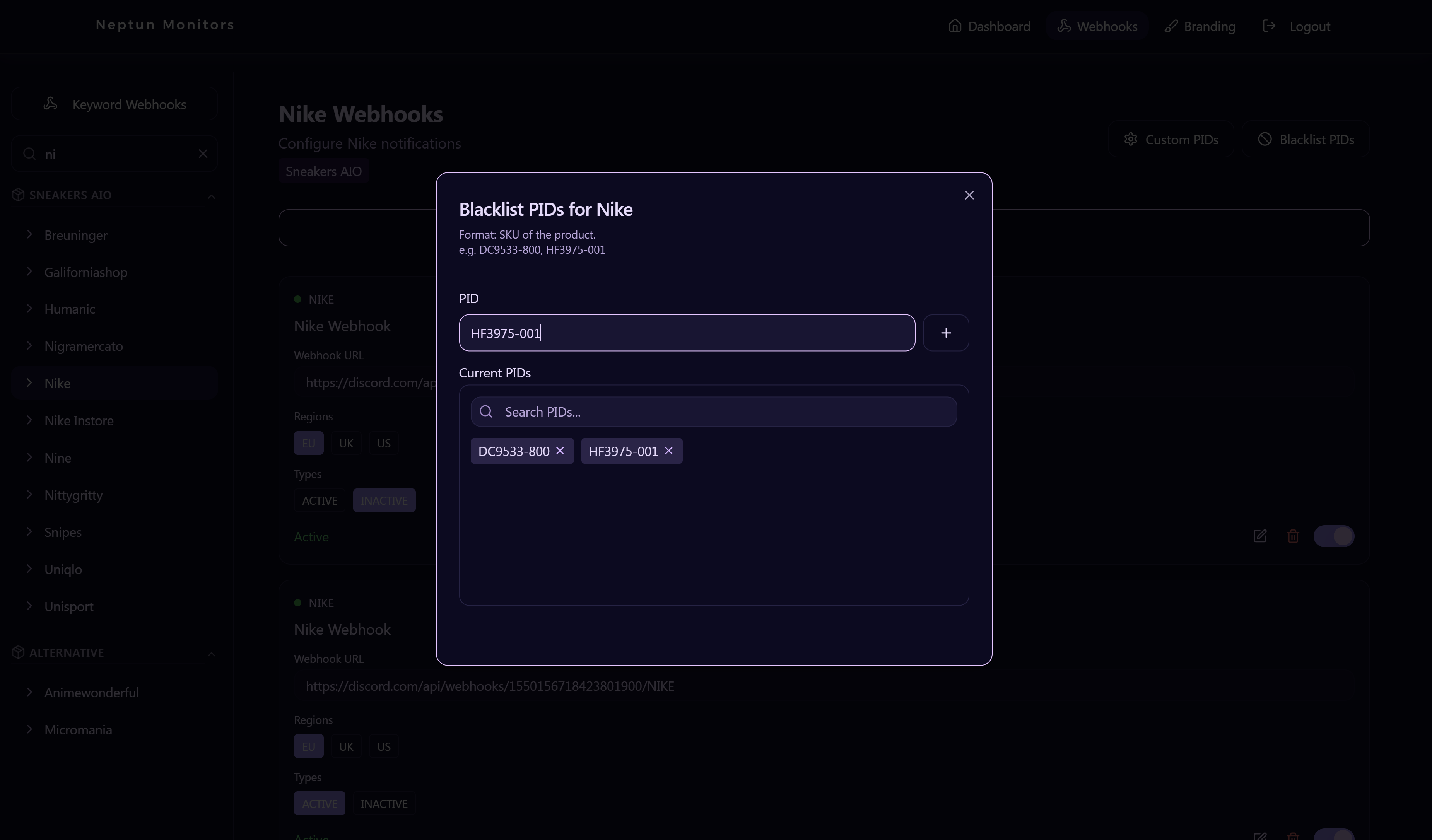Click the Logout icon in the top bar

tap(1269, 26)
